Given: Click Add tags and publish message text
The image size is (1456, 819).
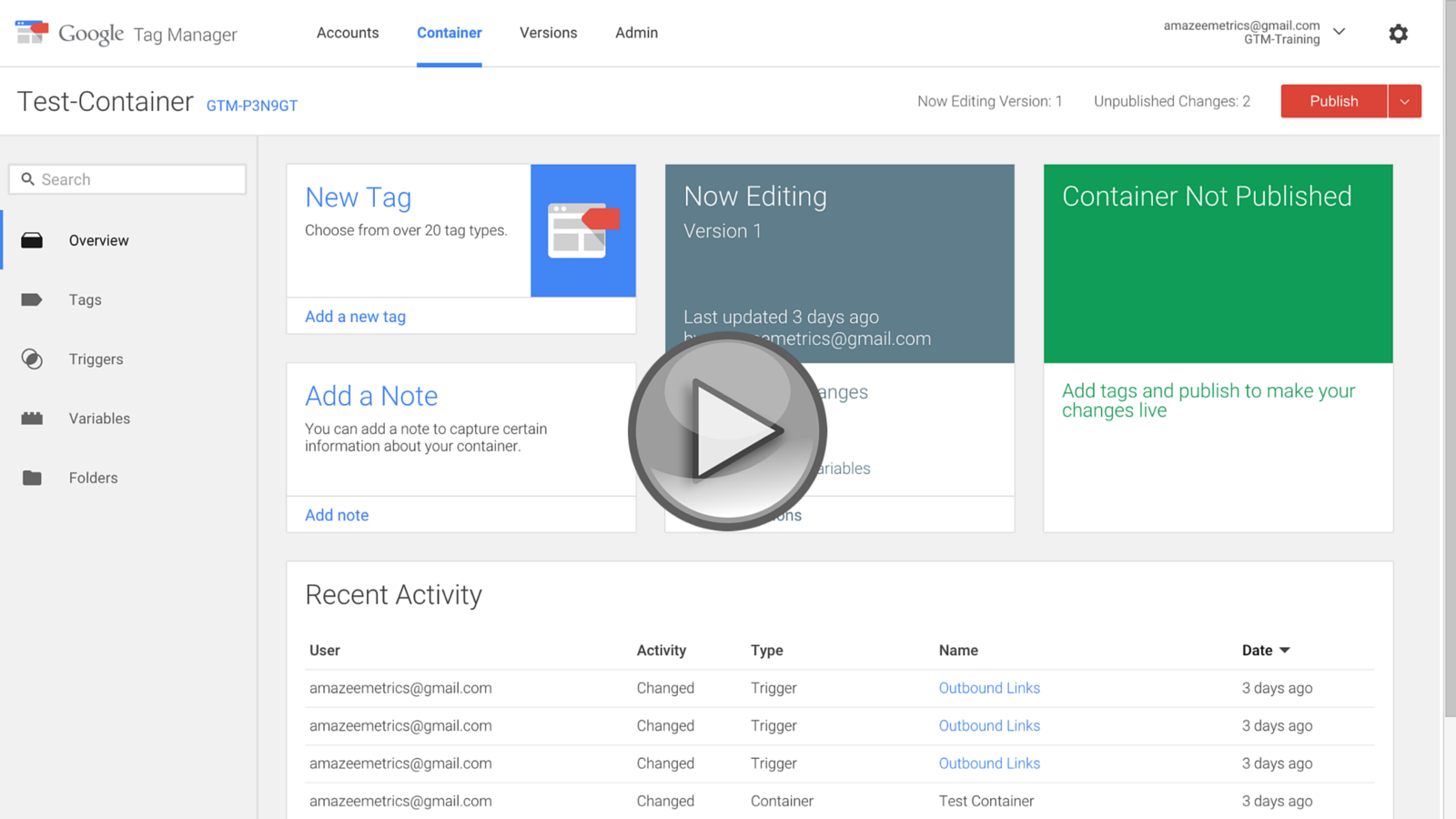Looking at the screenshot, I should 1208,400.
